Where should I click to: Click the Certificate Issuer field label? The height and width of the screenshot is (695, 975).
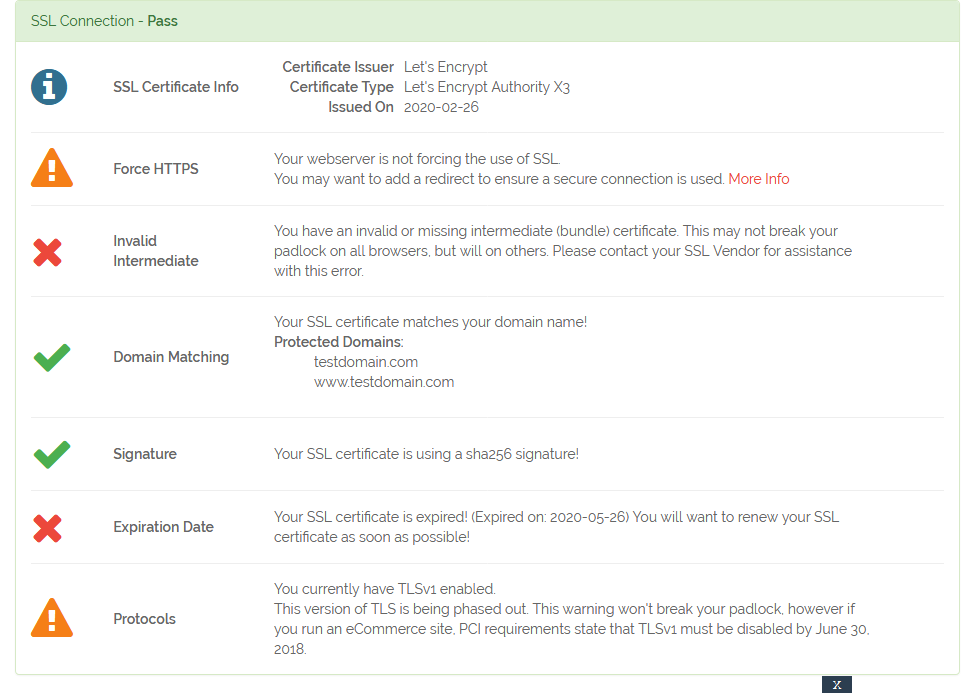point(338,67)
